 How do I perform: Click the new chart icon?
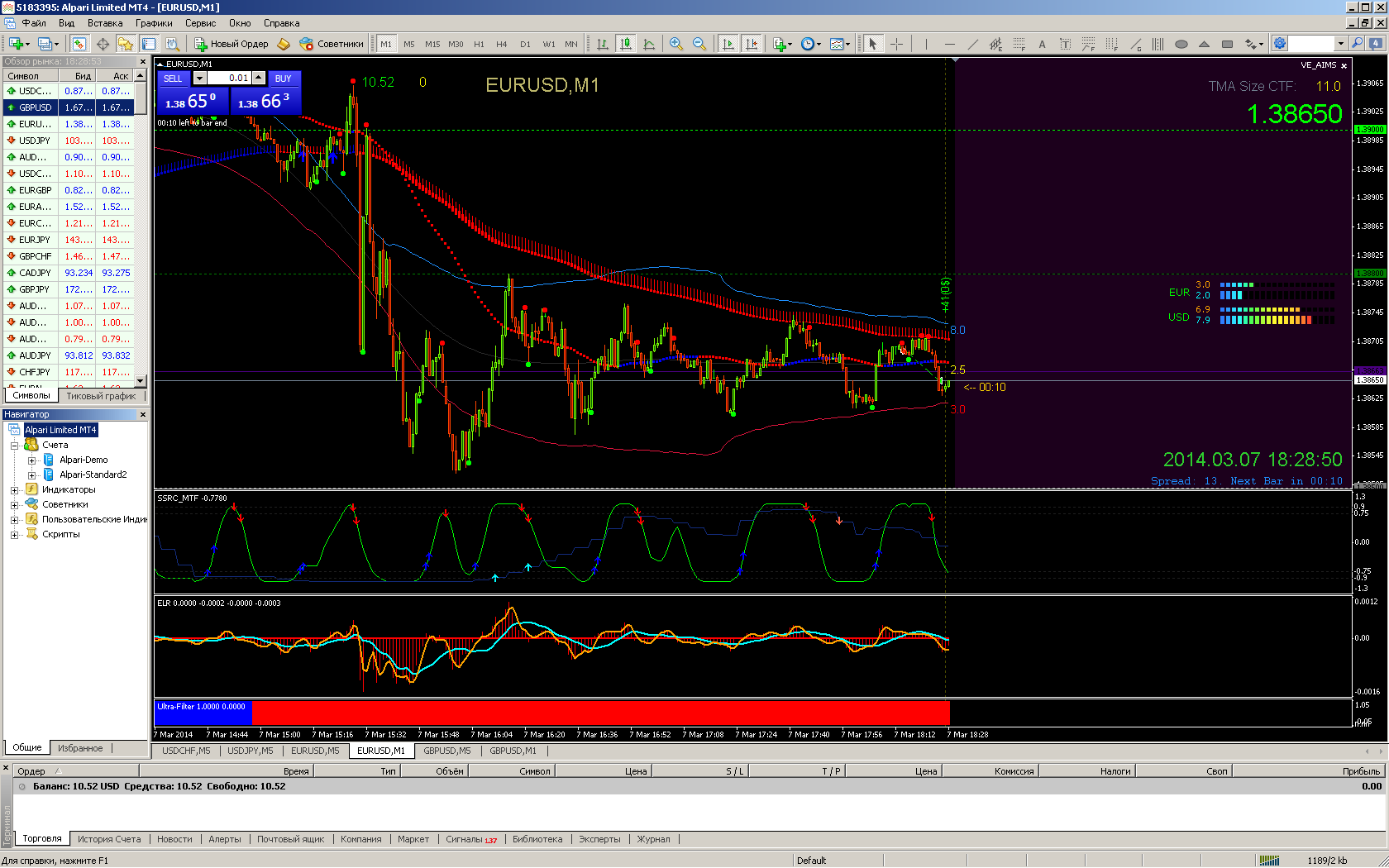(16, 44)
